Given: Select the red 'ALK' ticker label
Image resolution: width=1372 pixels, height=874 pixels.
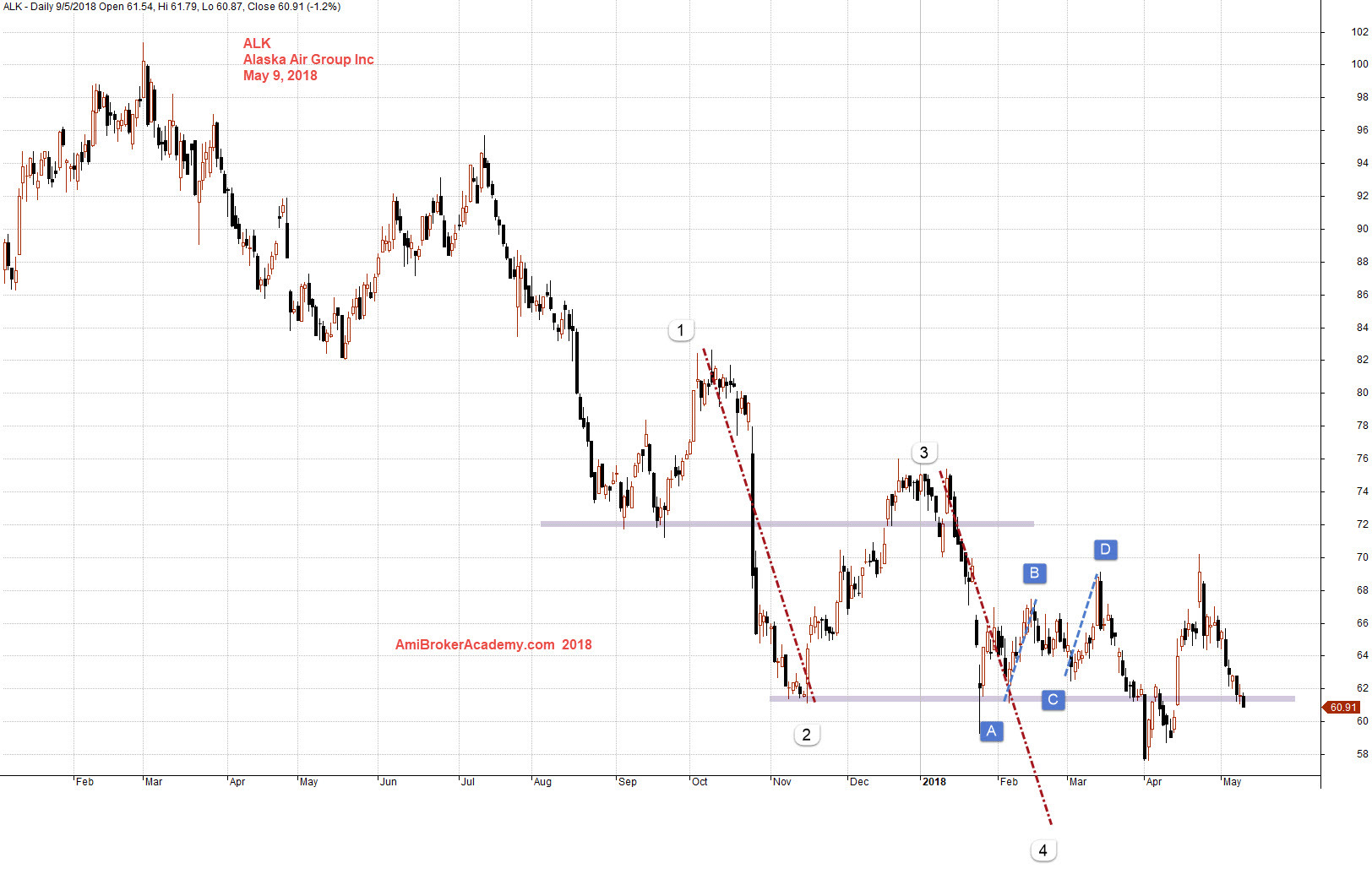Looking at the screenshot, I should (257, 44).
